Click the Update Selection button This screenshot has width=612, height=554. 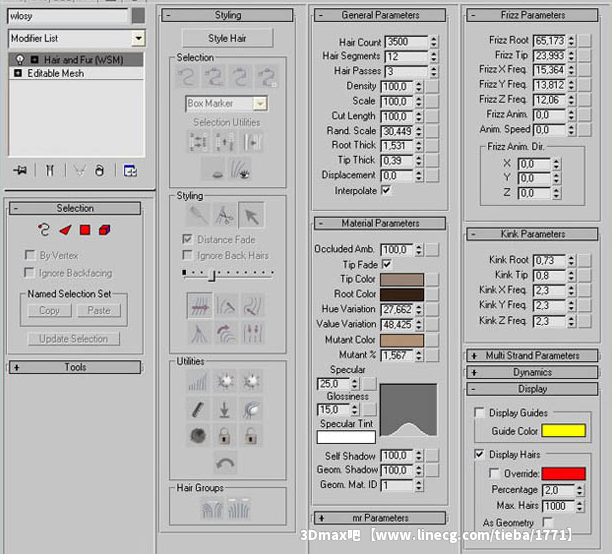(74, 339)
